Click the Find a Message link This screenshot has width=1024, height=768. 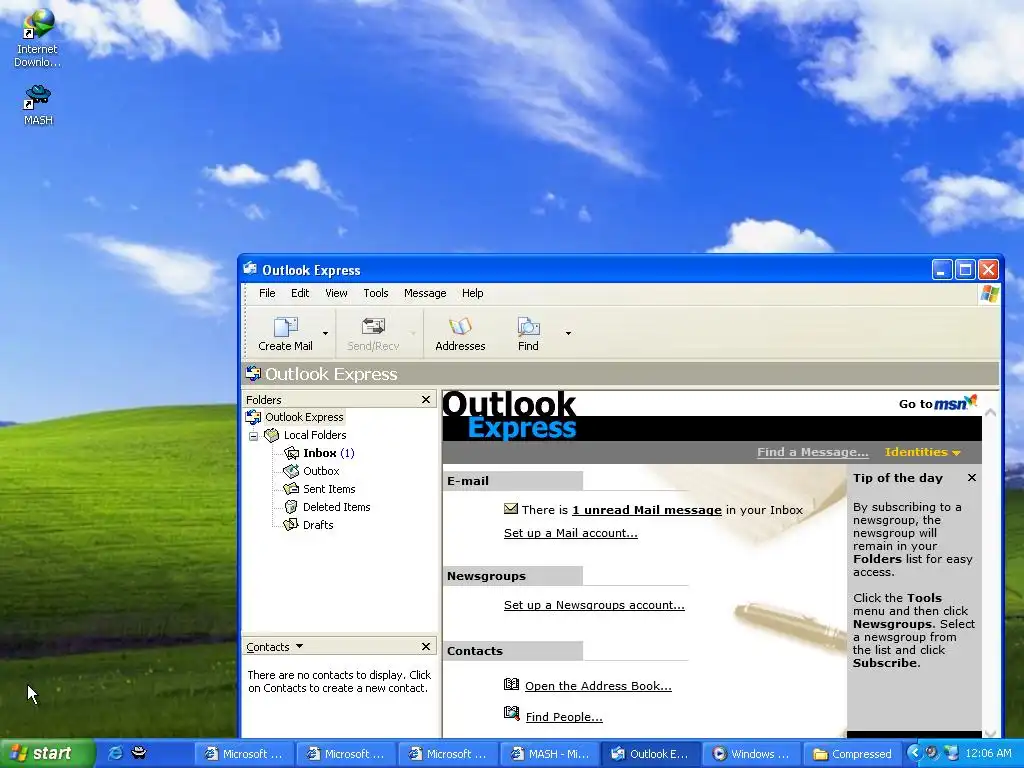click(812, 452)
